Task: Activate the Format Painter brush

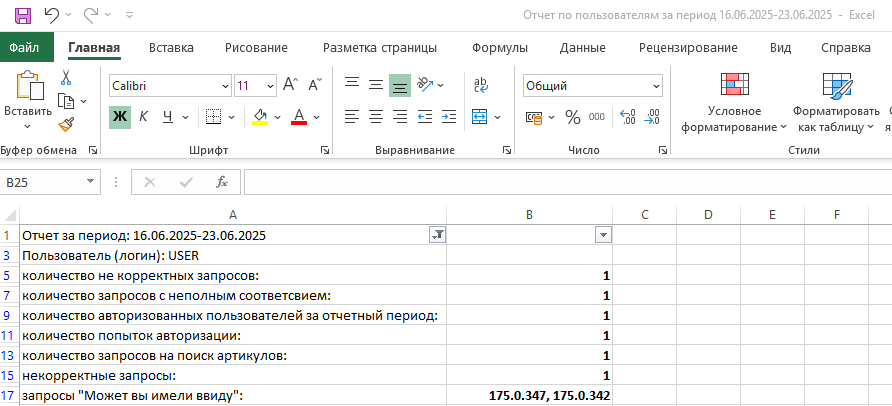Action: click(x=67, y=125)
